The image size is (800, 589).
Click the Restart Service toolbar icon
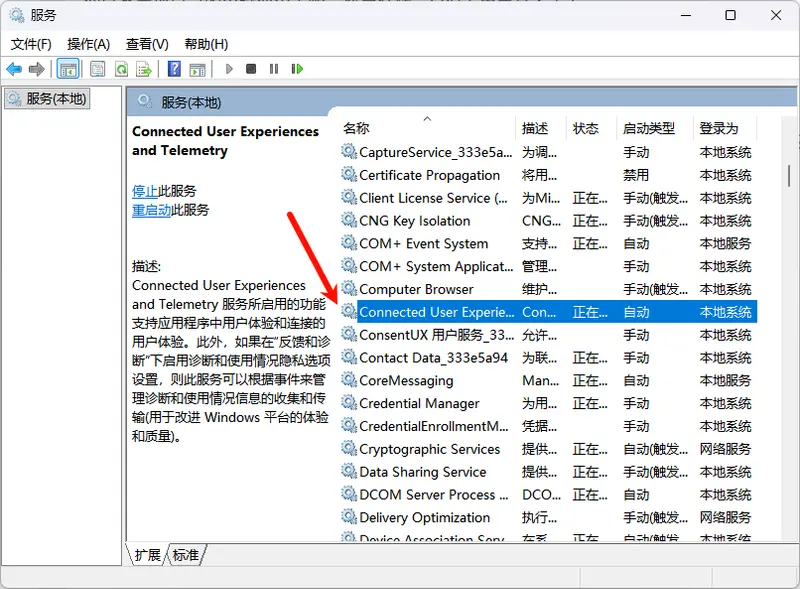(x=297, y=69)
